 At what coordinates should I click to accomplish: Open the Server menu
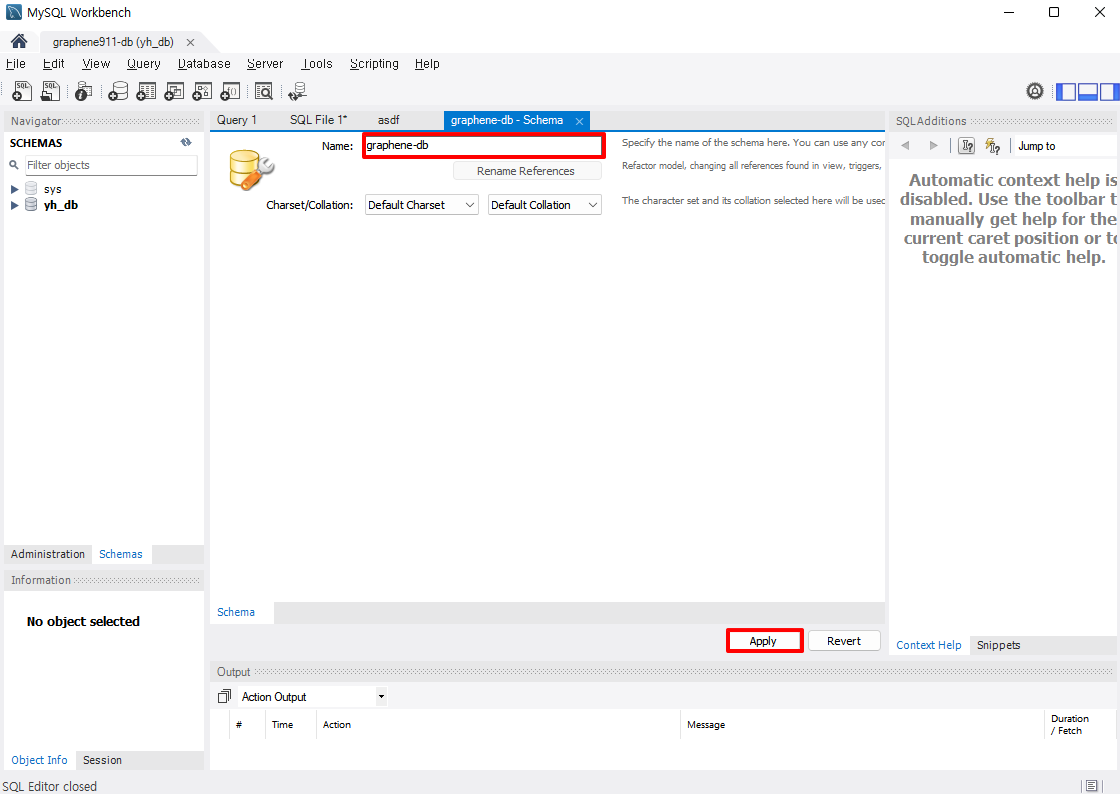(x=265, y=64)
